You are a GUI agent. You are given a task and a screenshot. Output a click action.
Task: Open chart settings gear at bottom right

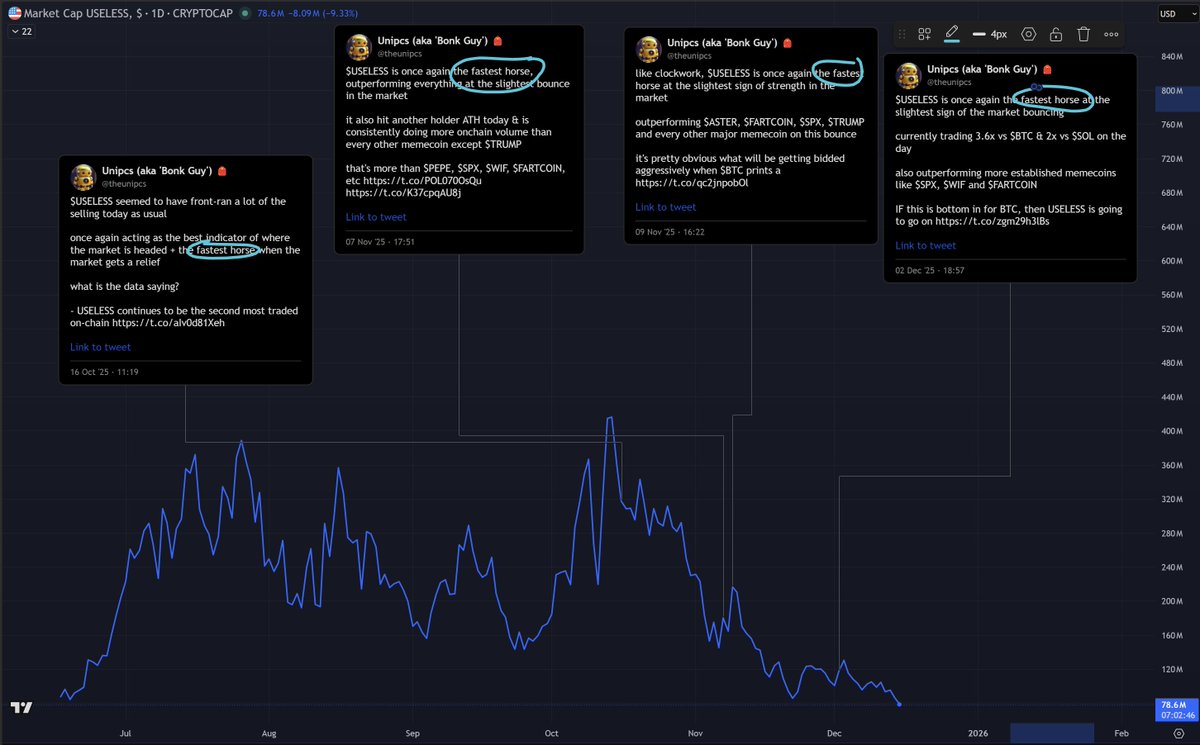point(1178,733)
